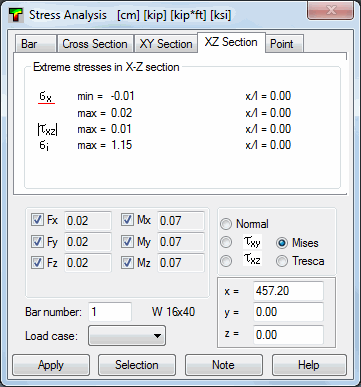Click the underlined sigma x stress symbol

(46, 97)
